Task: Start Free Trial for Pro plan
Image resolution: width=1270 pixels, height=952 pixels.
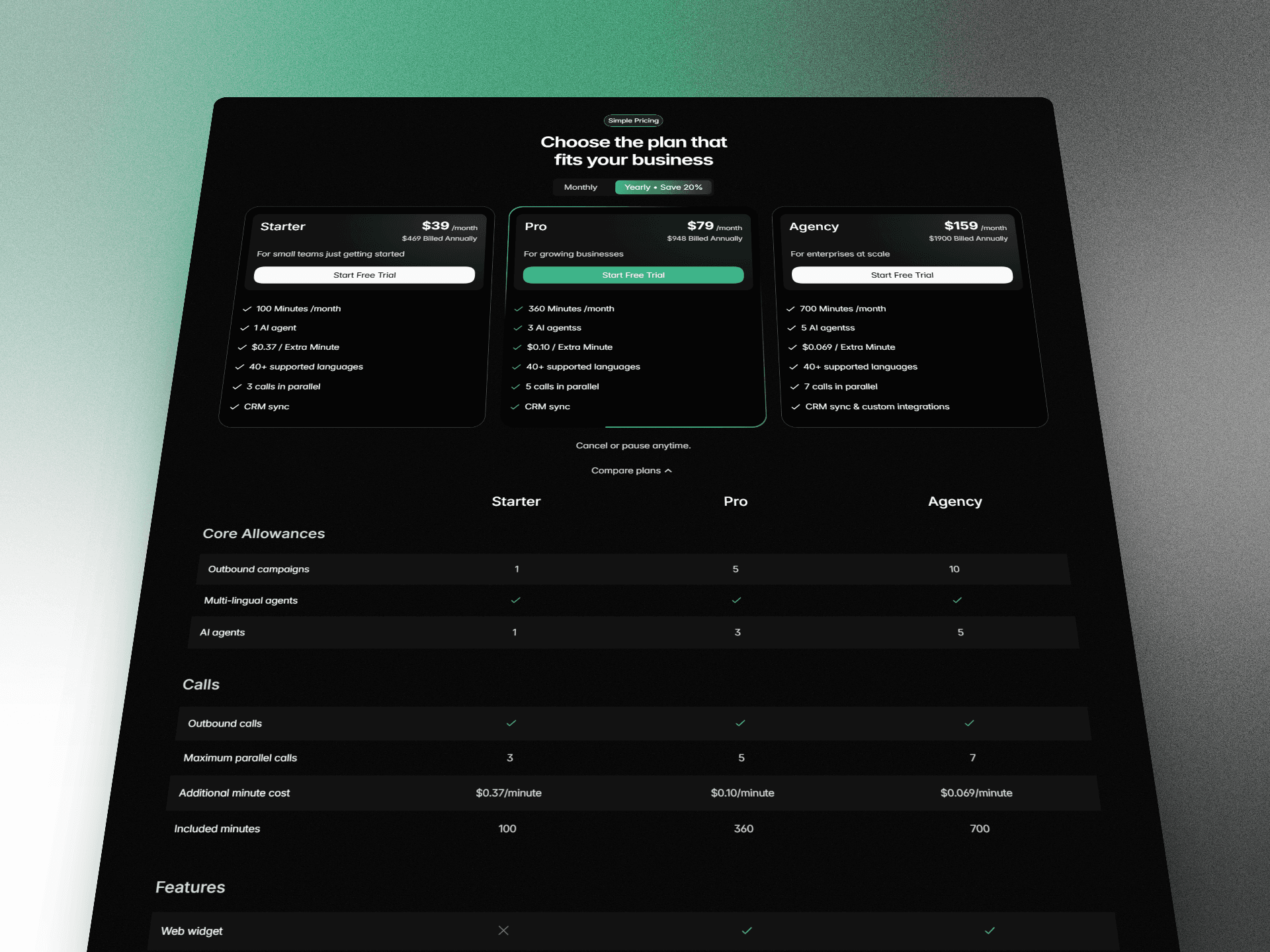Action: (x=633, y=275)
